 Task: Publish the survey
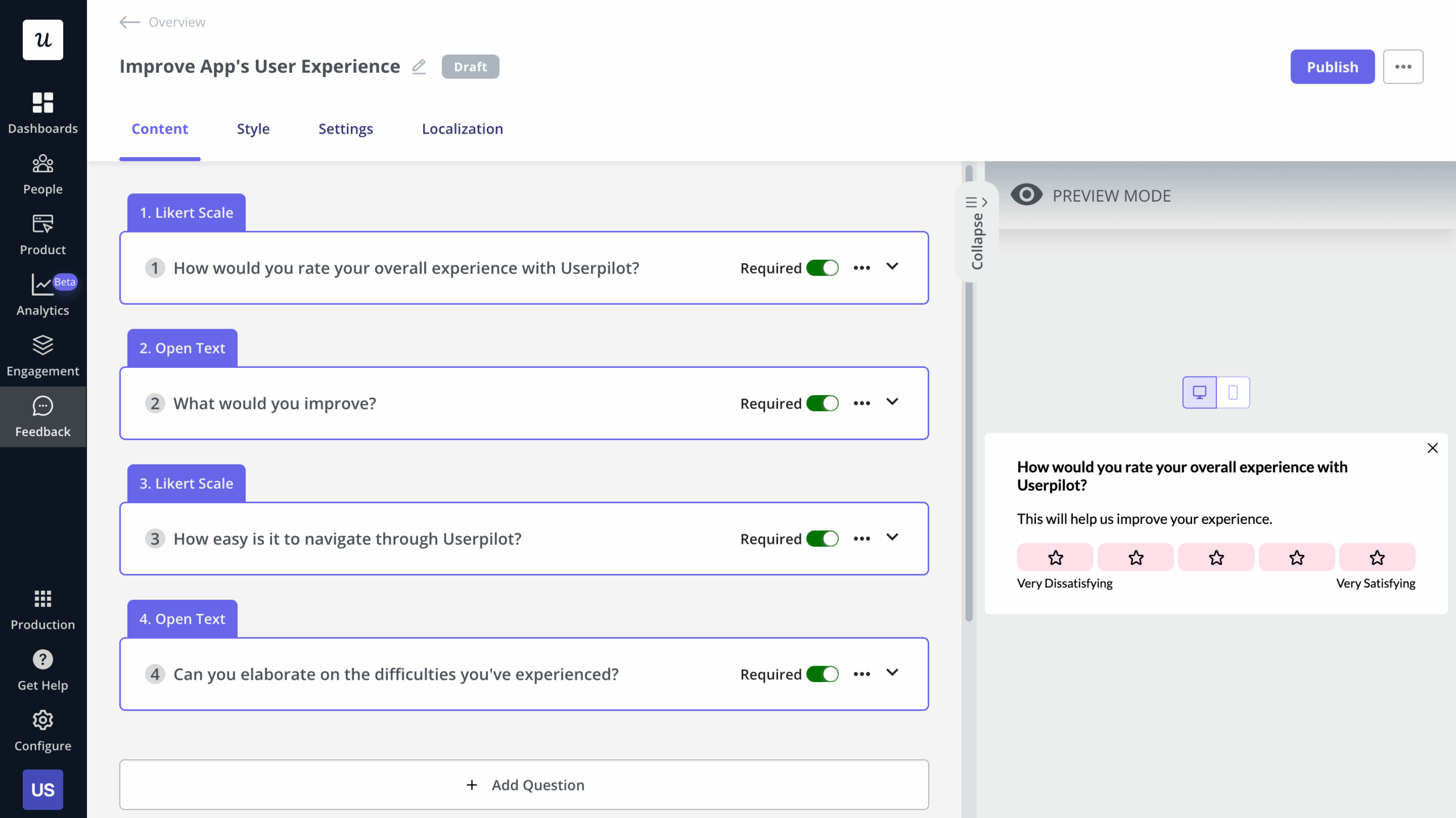click(x=1332, y=67)
